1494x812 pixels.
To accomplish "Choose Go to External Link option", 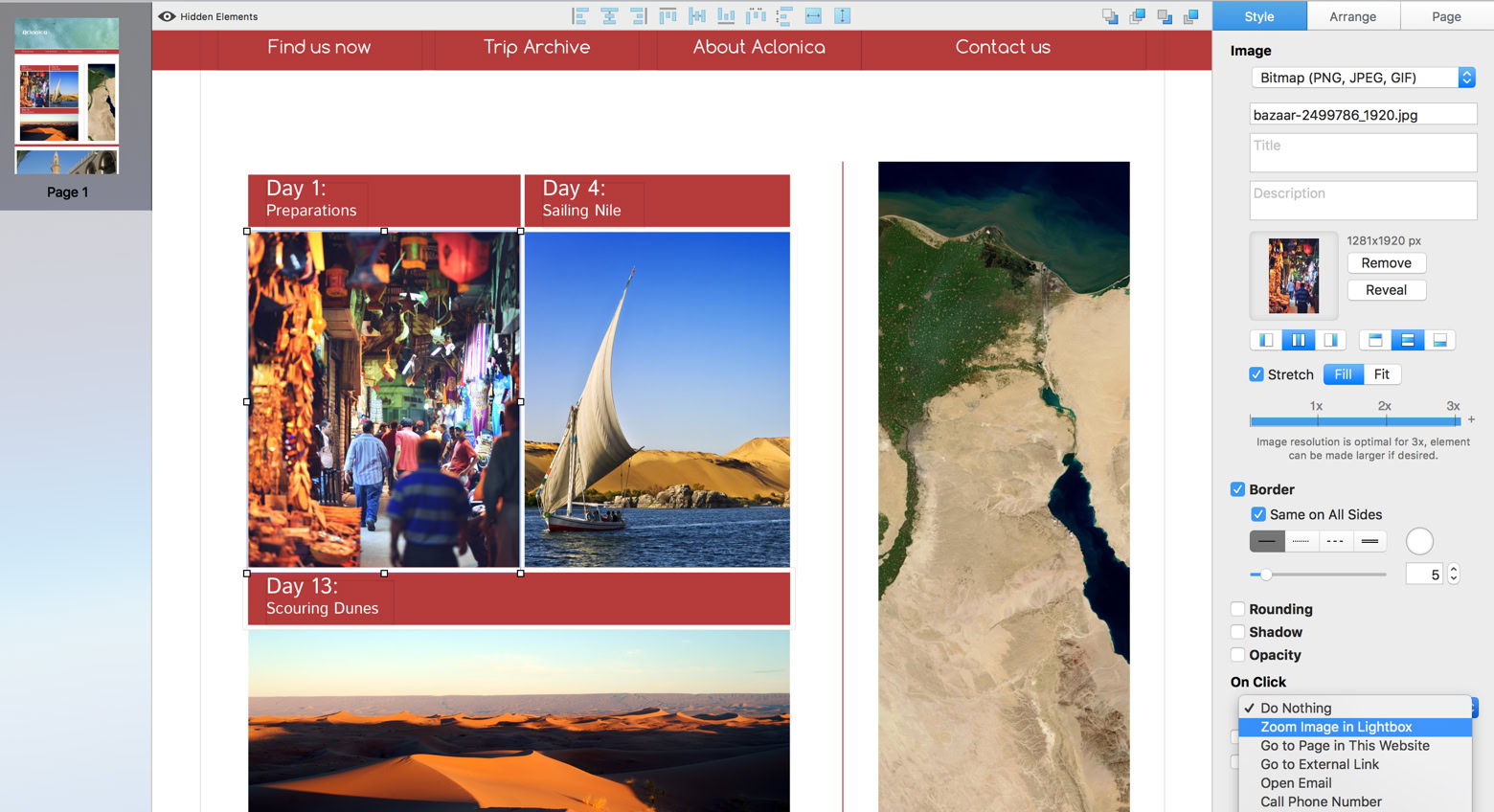I will (x=1320, y=764).
